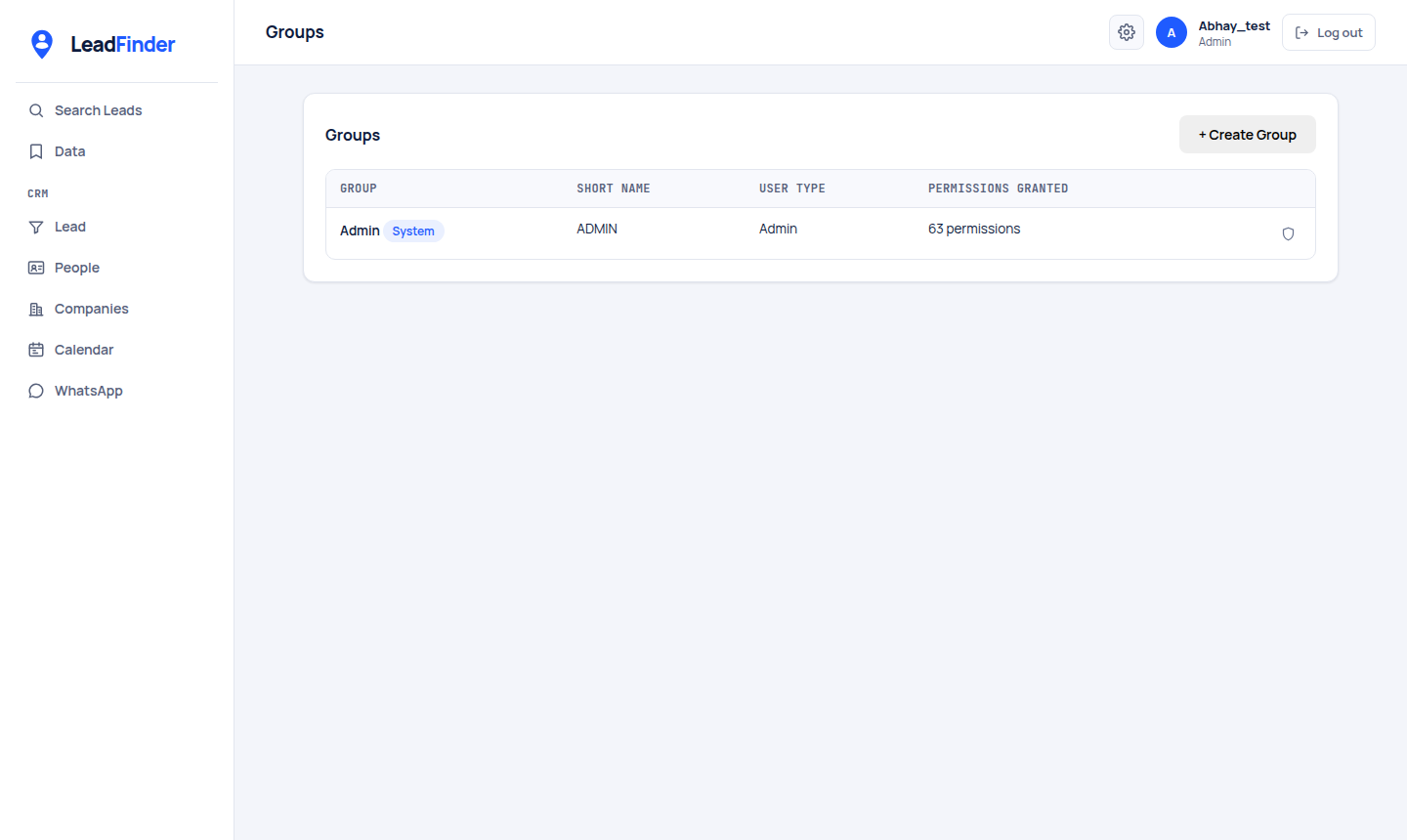Viewport: 1407px width, 840px height.
Task: Open settings via the gear icon
Action: pyautogui.click(x=1127, y=32)
